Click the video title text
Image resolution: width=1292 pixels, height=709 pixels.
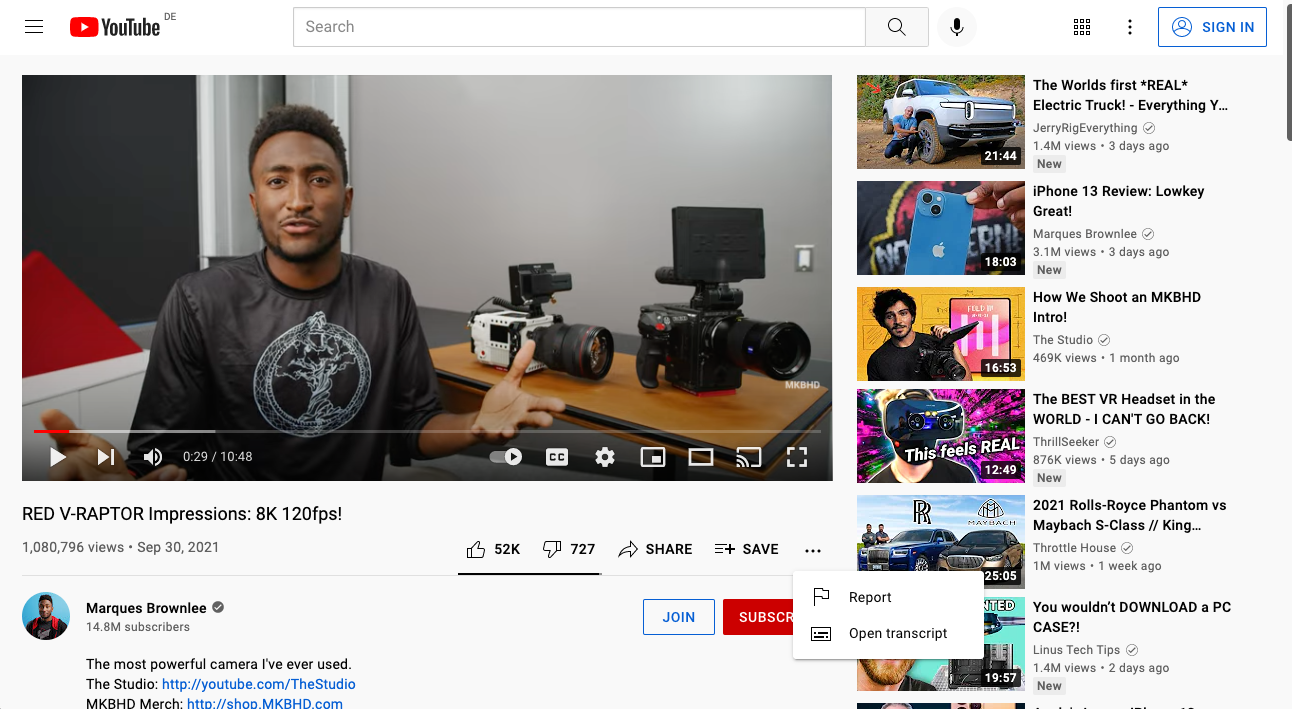click(x=182, y=514)
